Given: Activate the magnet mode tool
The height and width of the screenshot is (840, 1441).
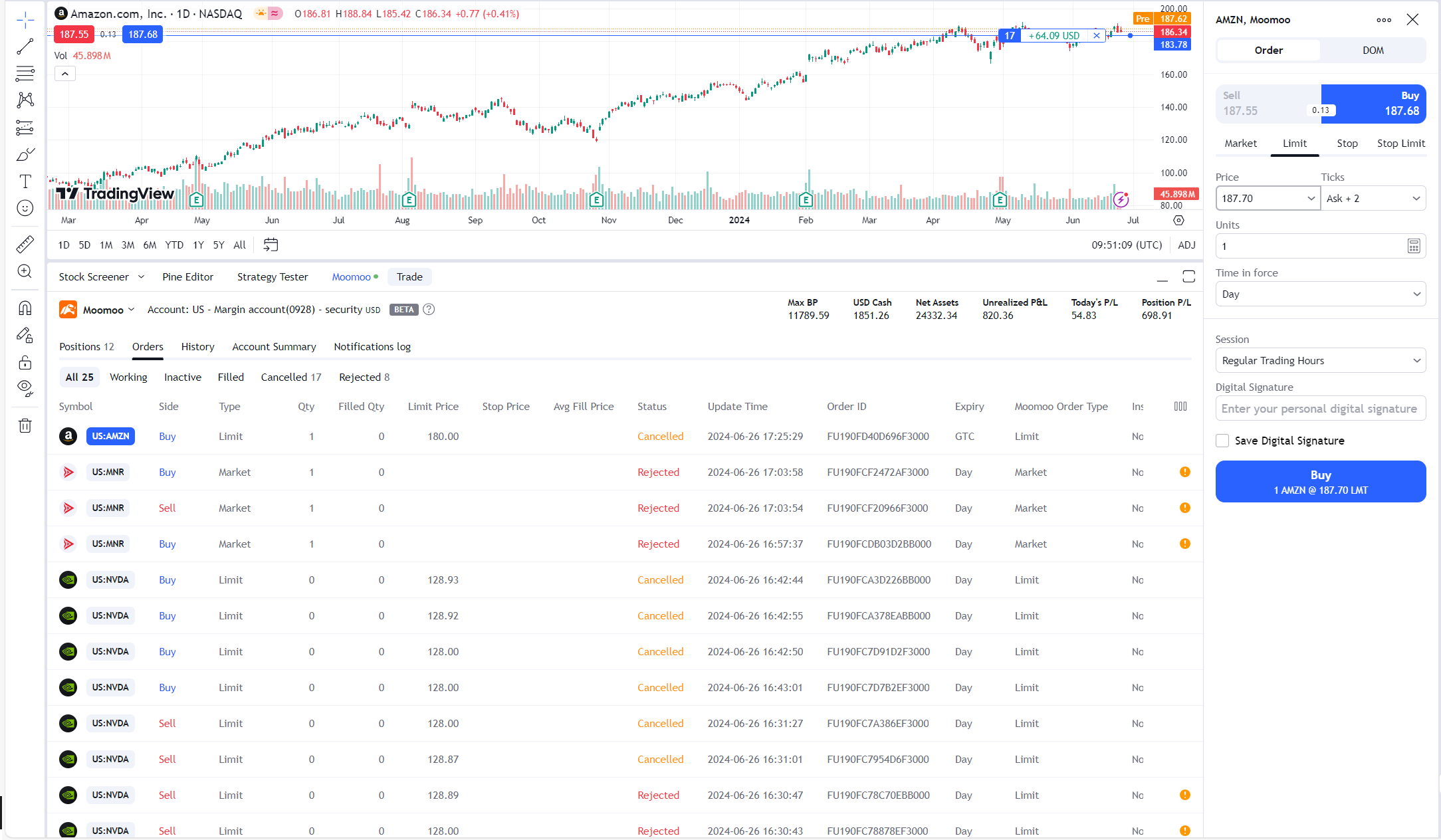Looking at the screenshot, I should pos(25,308).
